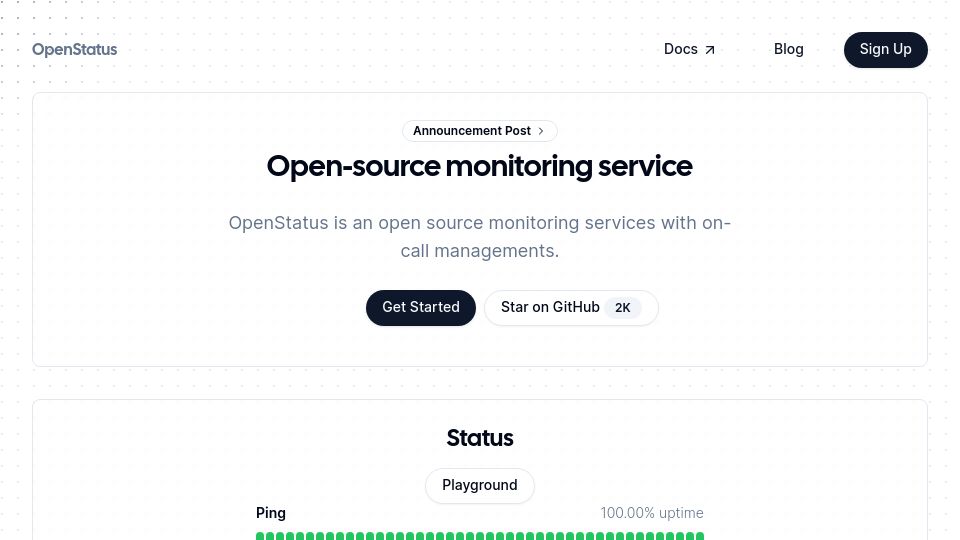Go to the Blog page
This screenshot has height=540, width=960.
789,49
